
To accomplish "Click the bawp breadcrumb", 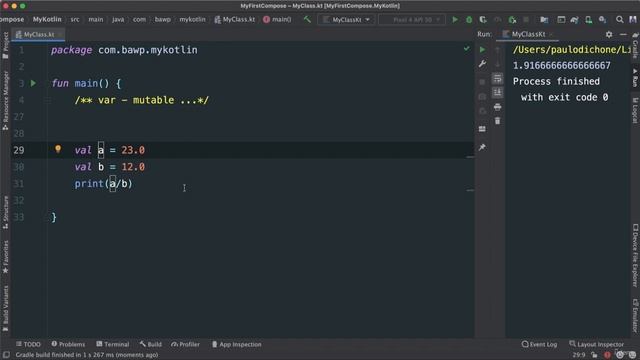I will coord(162,20).
